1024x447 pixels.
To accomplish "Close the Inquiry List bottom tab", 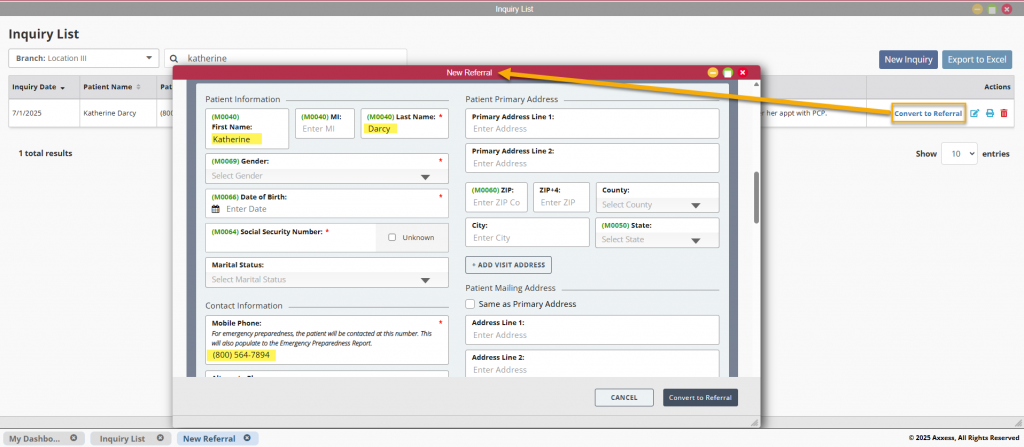I will 159,438.
